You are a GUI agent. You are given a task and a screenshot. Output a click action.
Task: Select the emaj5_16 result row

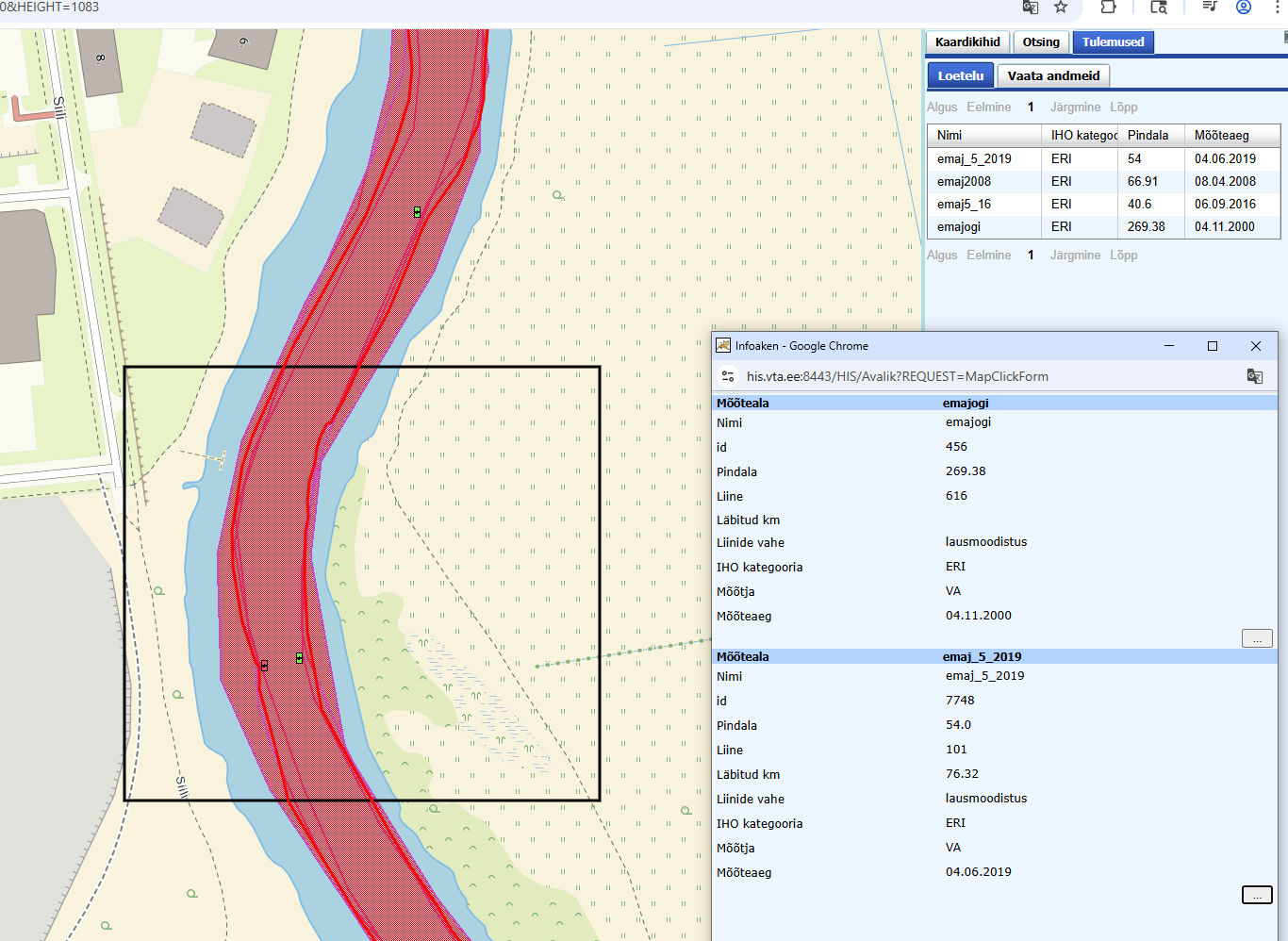[x=964, y=204]
